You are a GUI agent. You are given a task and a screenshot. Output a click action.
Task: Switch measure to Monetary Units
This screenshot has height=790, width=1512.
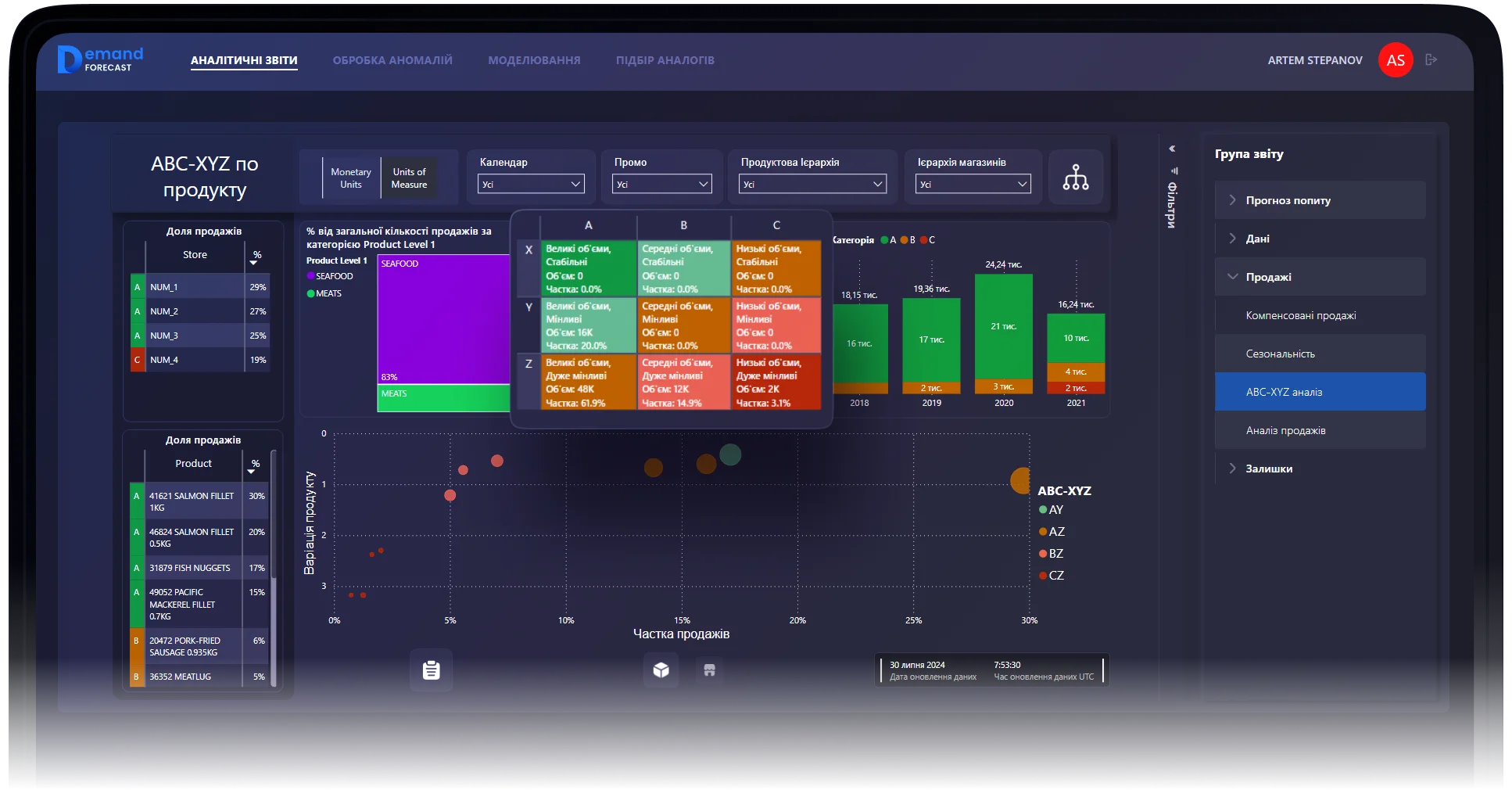350,178
